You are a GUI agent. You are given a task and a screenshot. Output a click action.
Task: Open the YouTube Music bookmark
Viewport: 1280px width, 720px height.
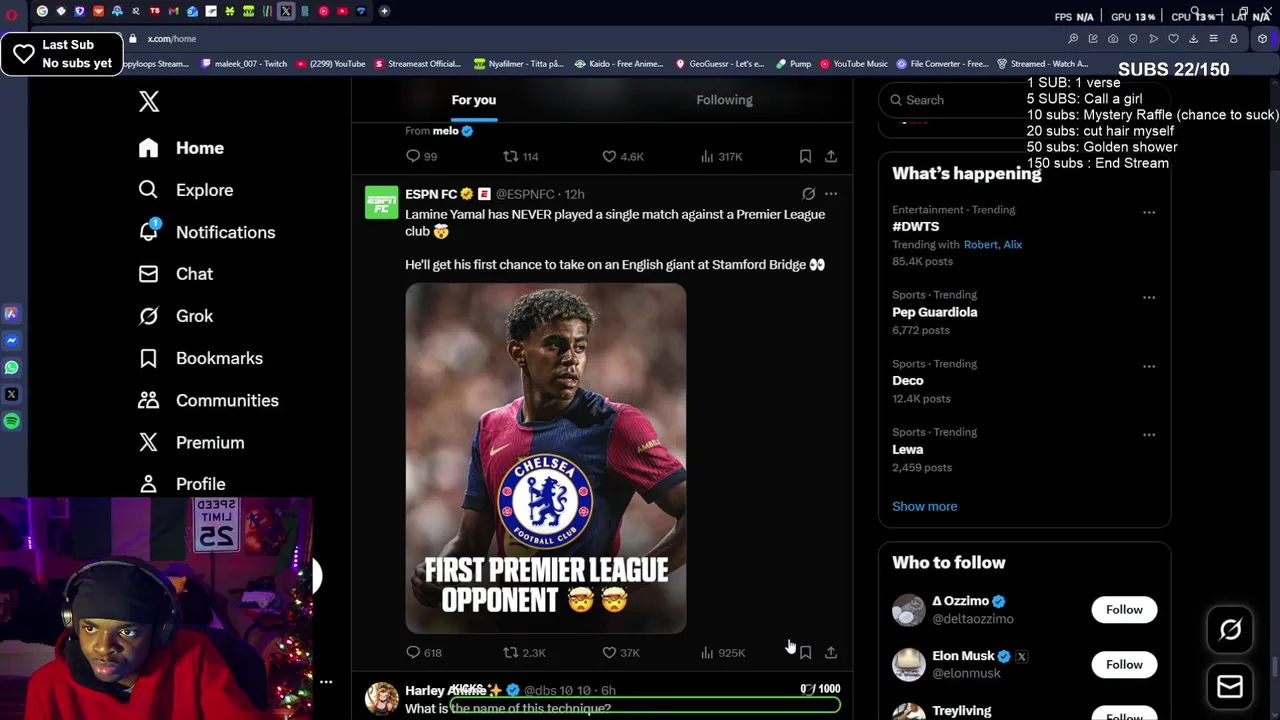(854, 64)
